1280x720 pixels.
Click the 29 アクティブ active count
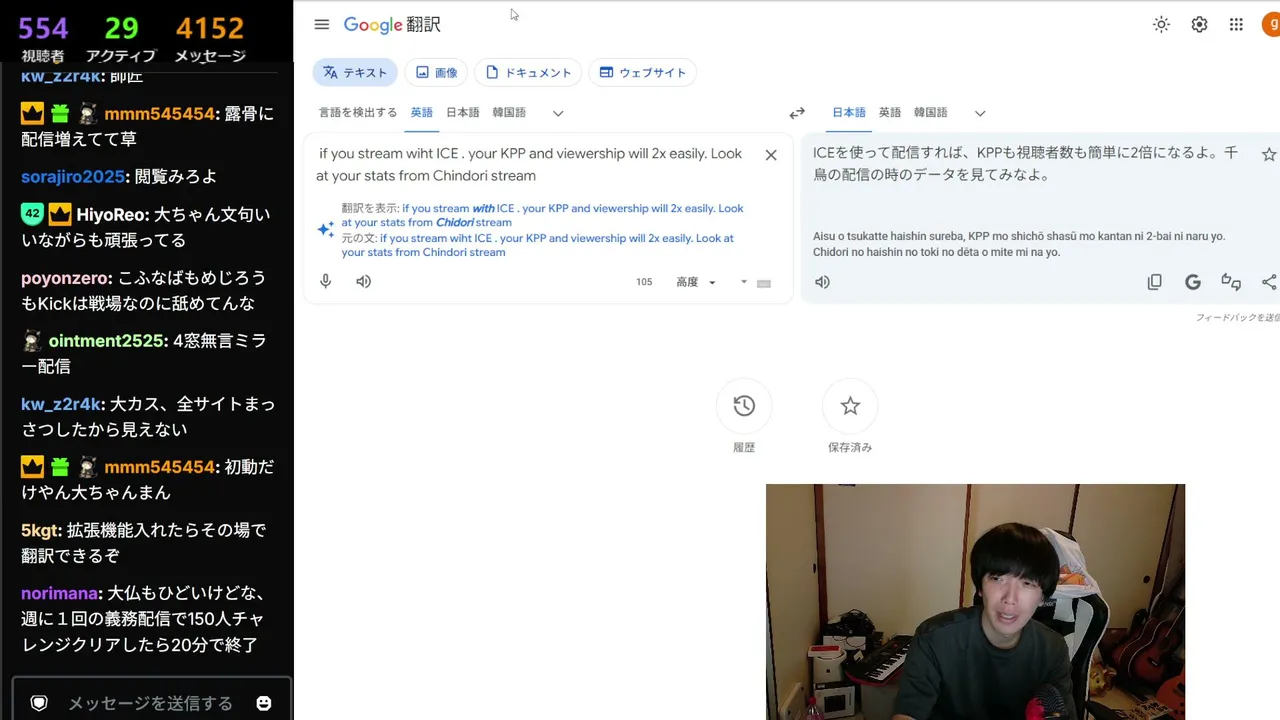(x=121, y=38)
